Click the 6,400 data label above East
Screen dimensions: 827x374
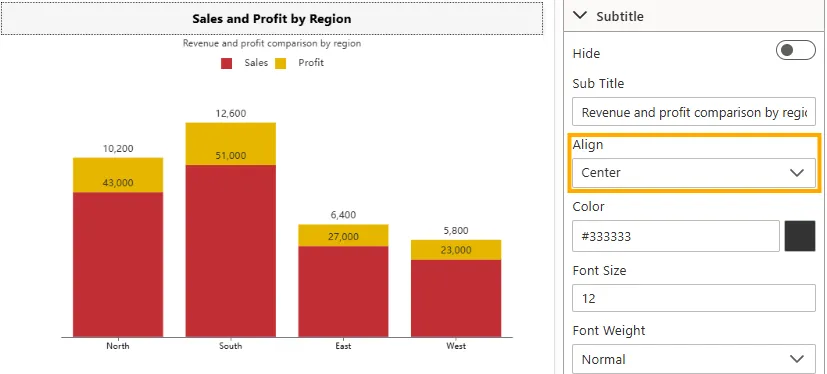tap(343, 215)
